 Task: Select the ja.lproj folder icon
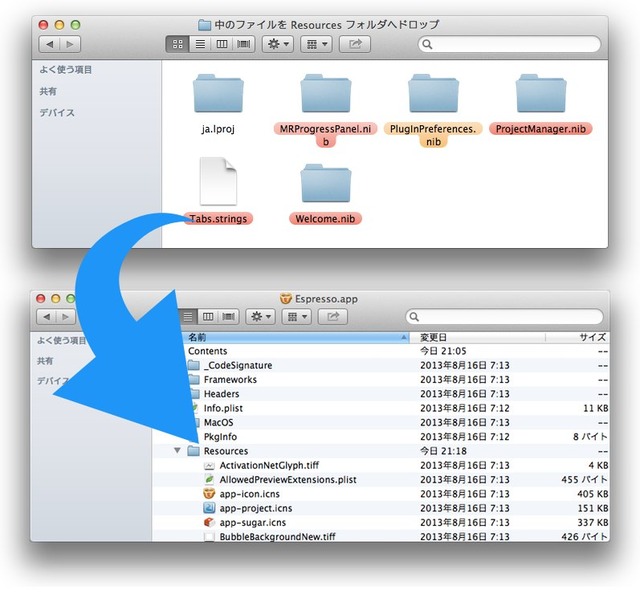[x=218, y=93]
